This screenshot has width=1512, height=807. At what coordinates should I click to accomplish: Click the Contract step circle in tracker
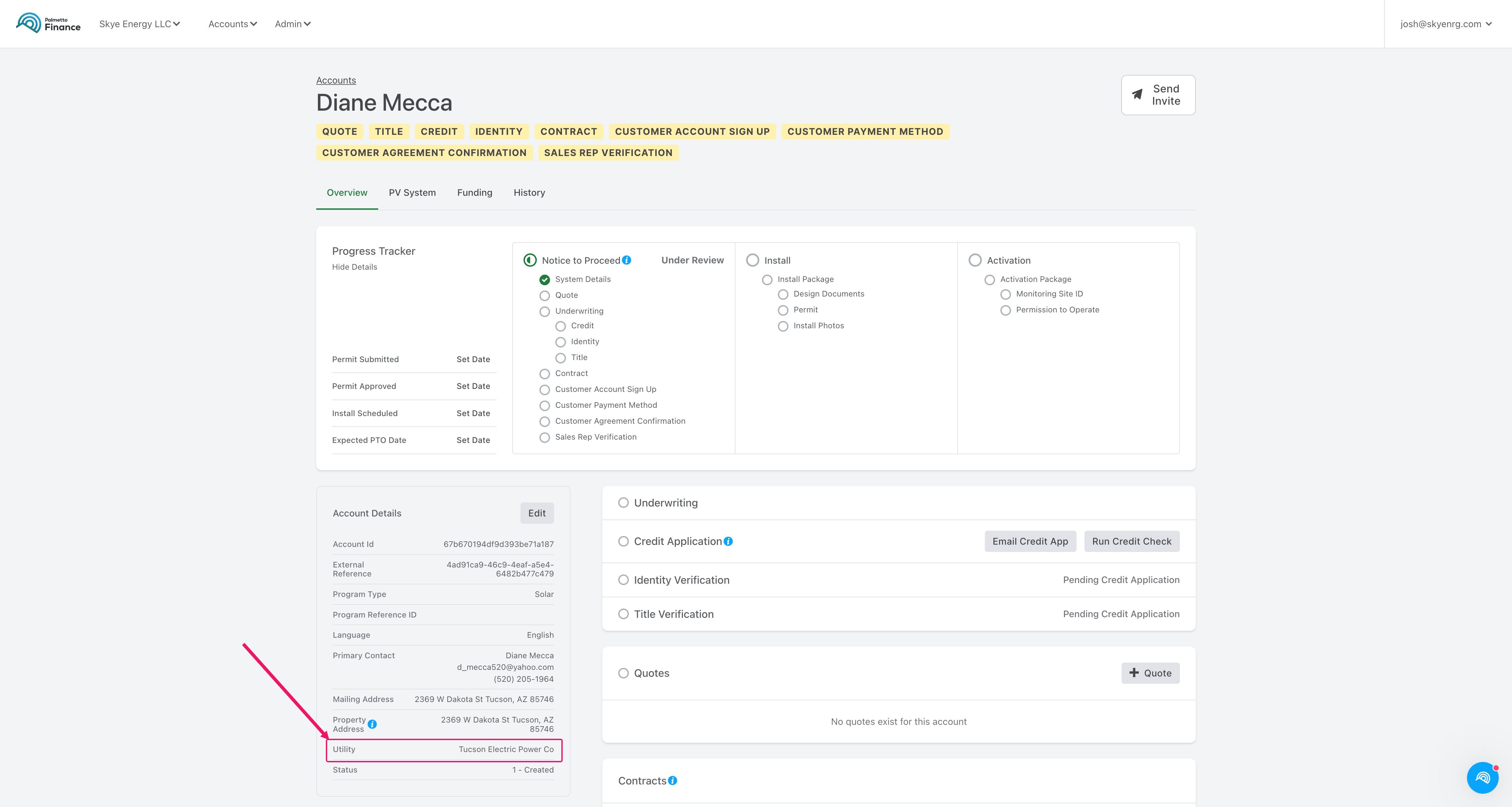(x=545, y=374)
